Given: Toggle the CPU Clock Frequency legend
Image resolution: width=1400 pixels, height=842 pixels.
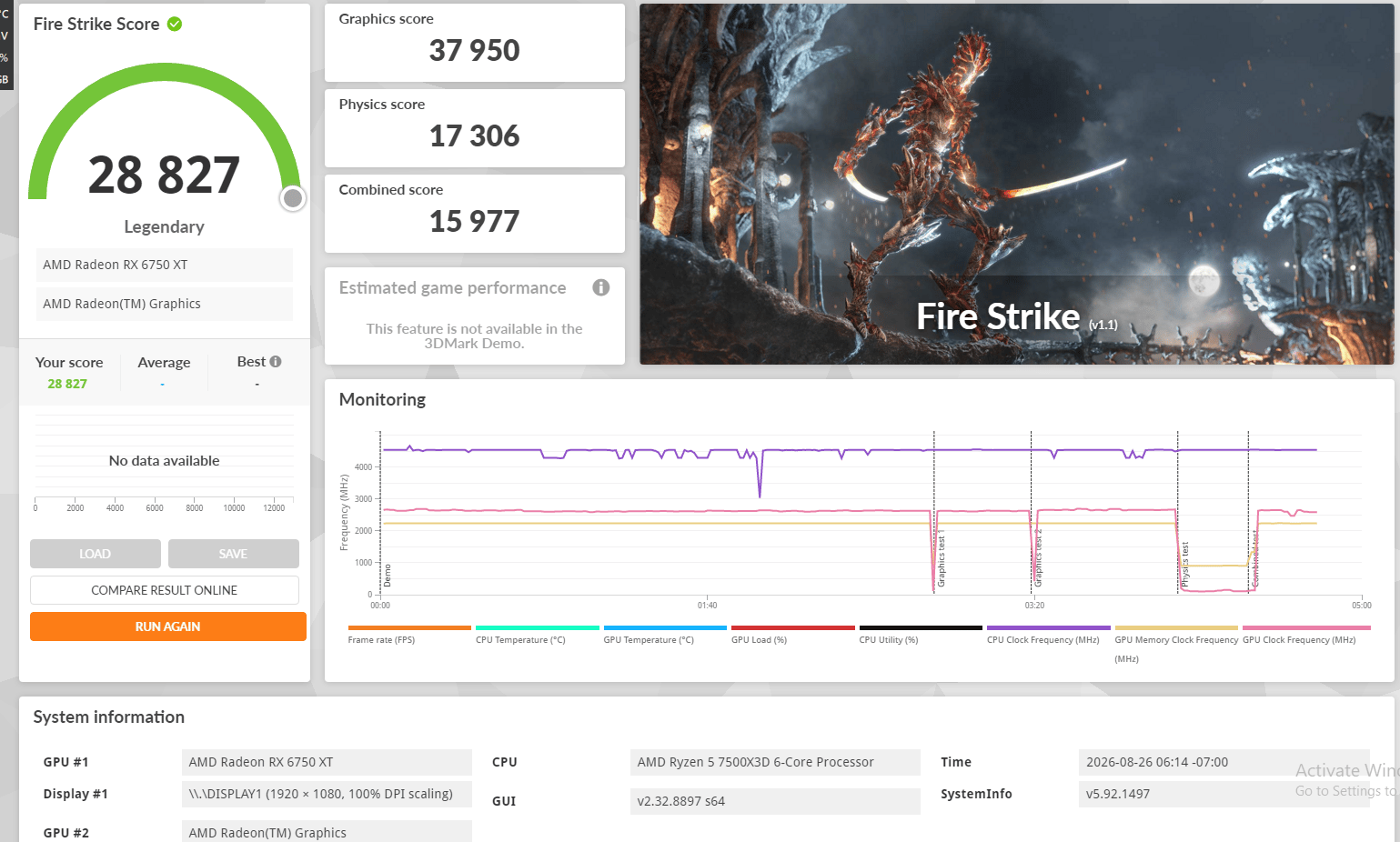Looking at the screenshot, I should pos(1048,634).
